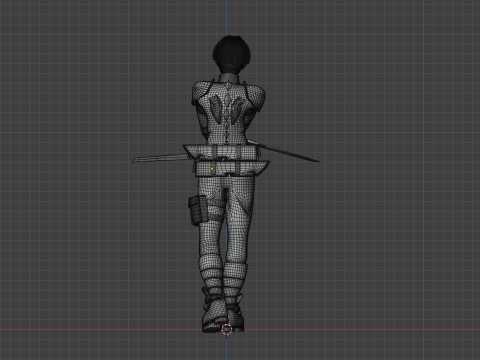The height and width of the screenshot is (360, 480).
Task: Click the sword blade extending left
Action: (x=160, y=157)
